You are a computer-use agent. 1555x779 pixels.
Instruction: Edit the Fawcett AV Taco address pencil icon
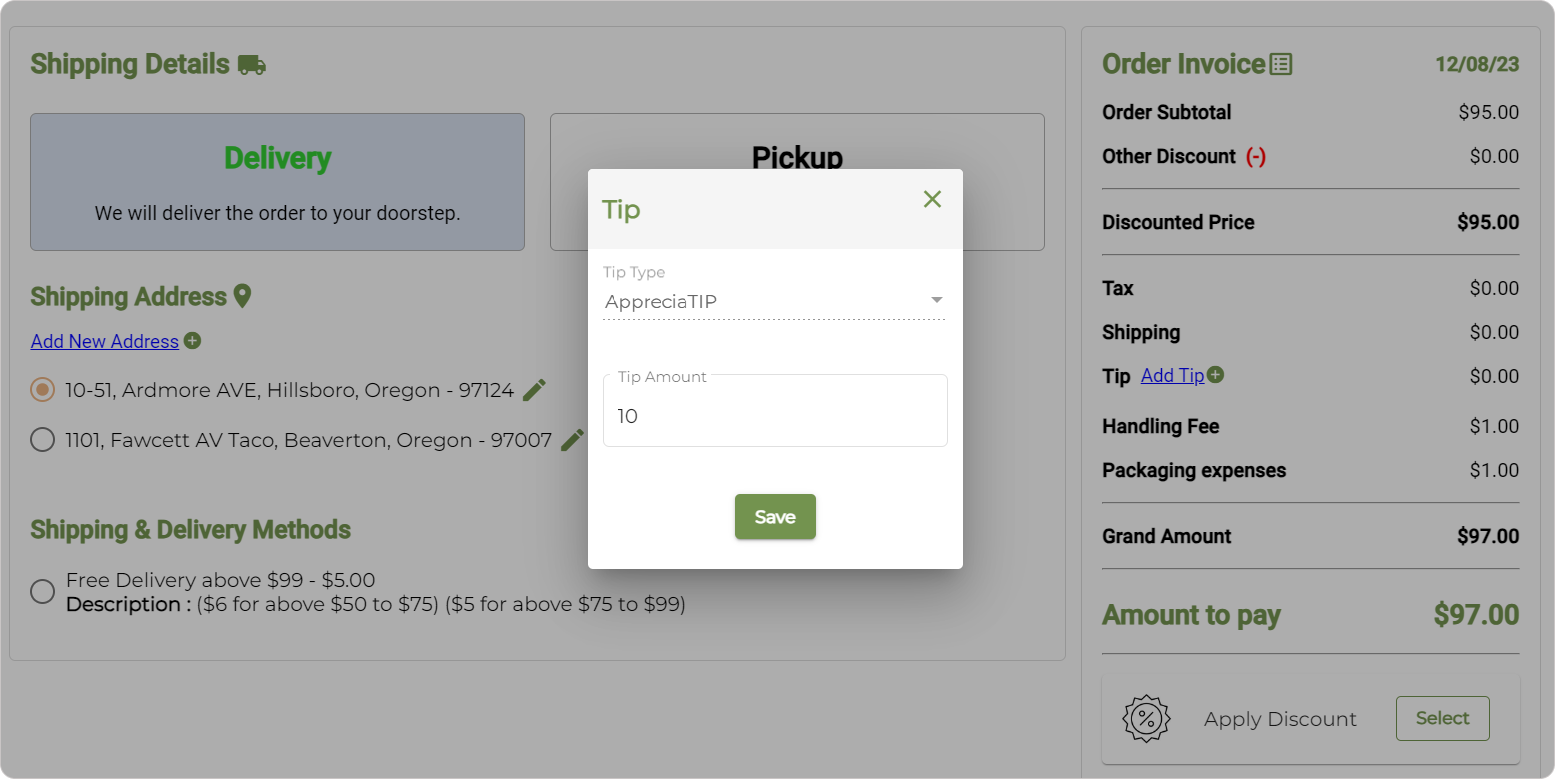point(572,440)
